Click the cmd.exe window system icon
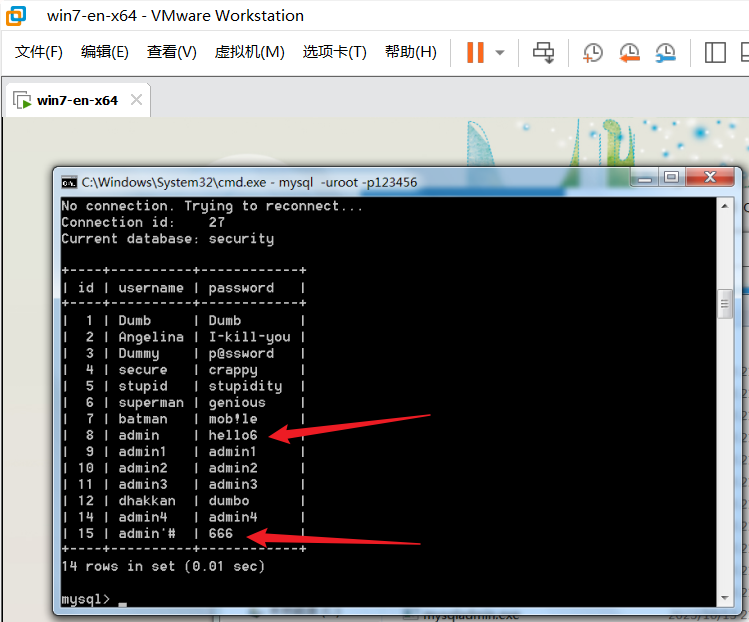 pyautogui.click(x=69, y=182)
